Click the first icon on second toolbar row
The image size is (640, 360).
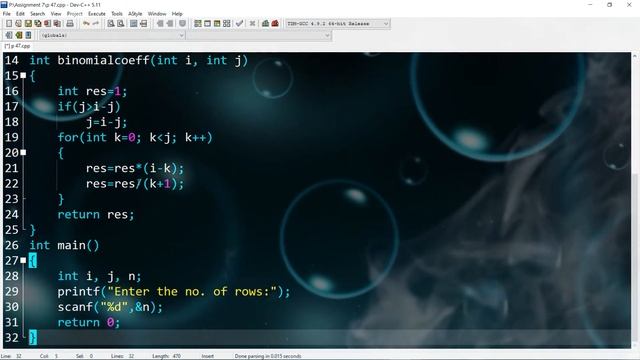pos(9,36)
